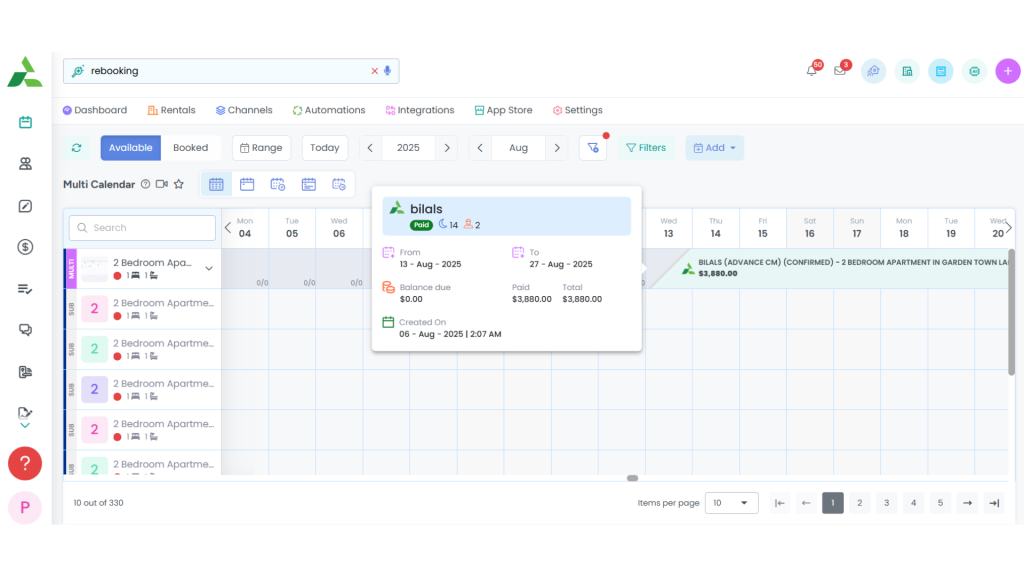This screenshot has width=1024, height=576.
Task: Click the purple plus button
Action: click(x=1008, y=71)
